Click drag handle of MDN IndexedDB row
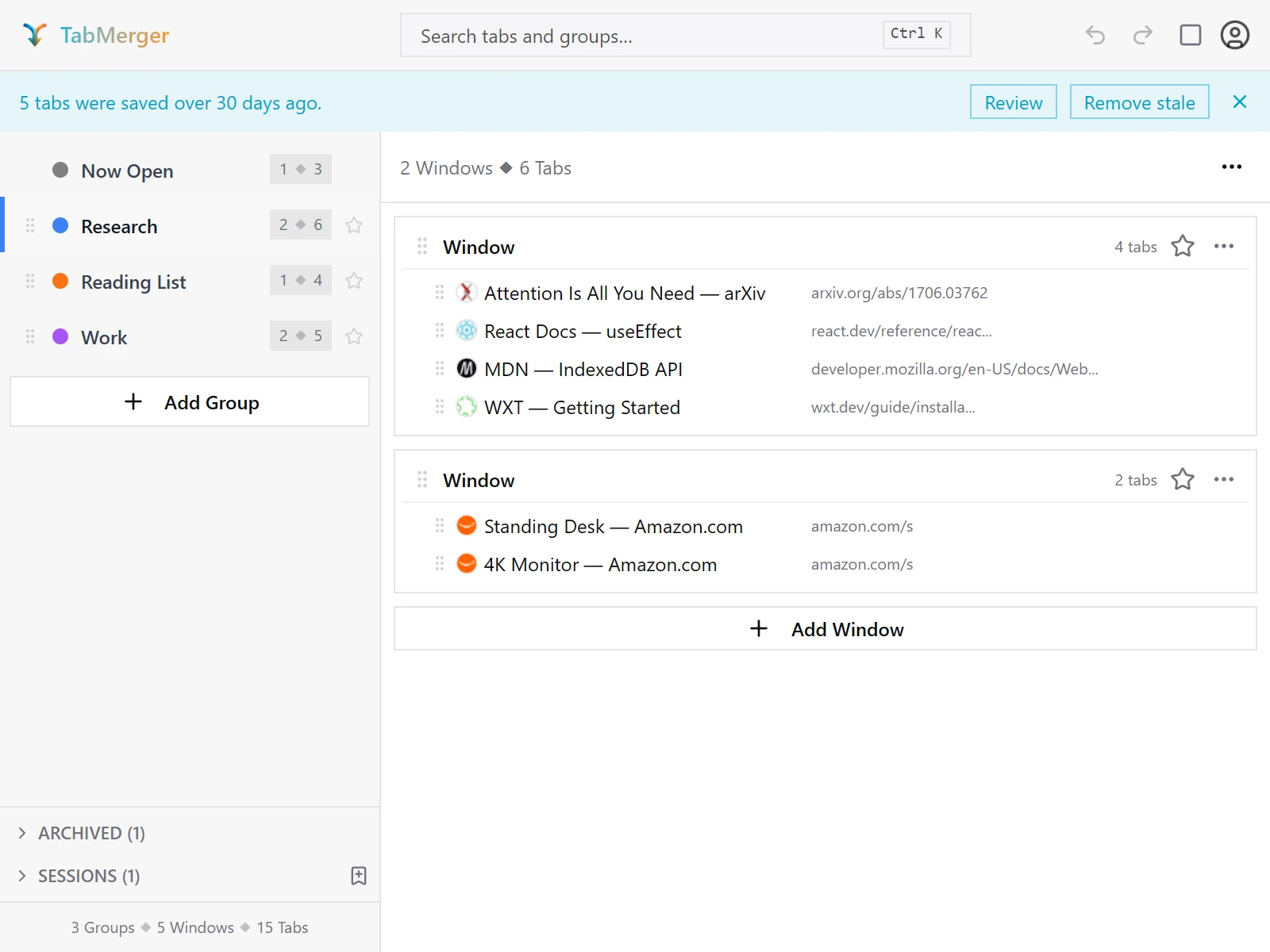Image resolution: width=1270 pixels, height=952 pixels. click(440, 368)
